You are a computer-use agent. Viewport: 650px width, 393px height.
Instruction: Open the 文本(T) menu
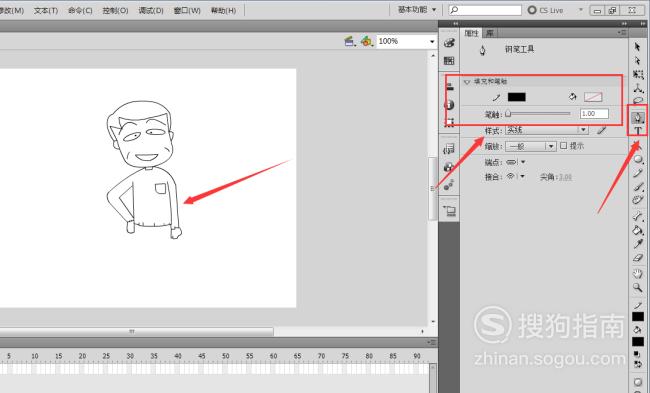coord(46,10)
